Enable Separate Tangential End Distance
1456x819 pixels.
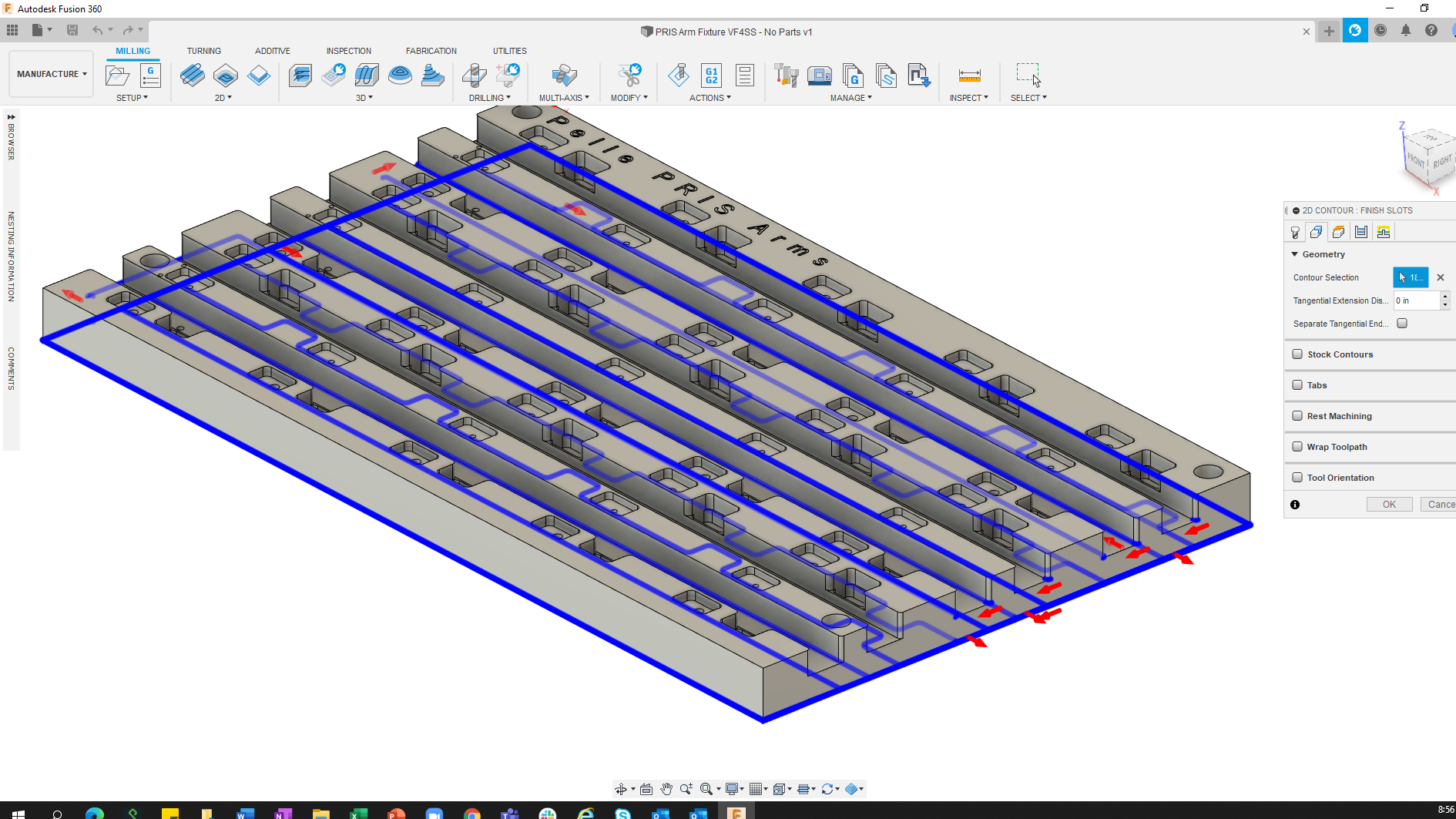coord(1401,323)
